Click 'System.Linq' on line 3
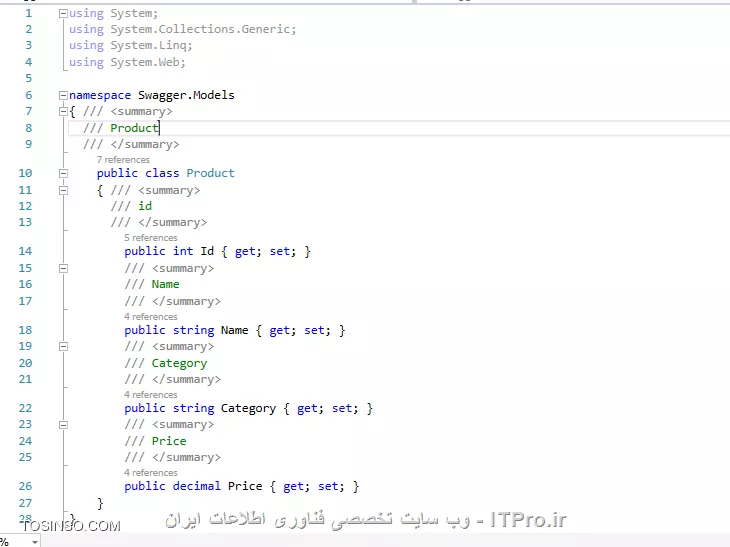730x547 pixels. (148, 46)
